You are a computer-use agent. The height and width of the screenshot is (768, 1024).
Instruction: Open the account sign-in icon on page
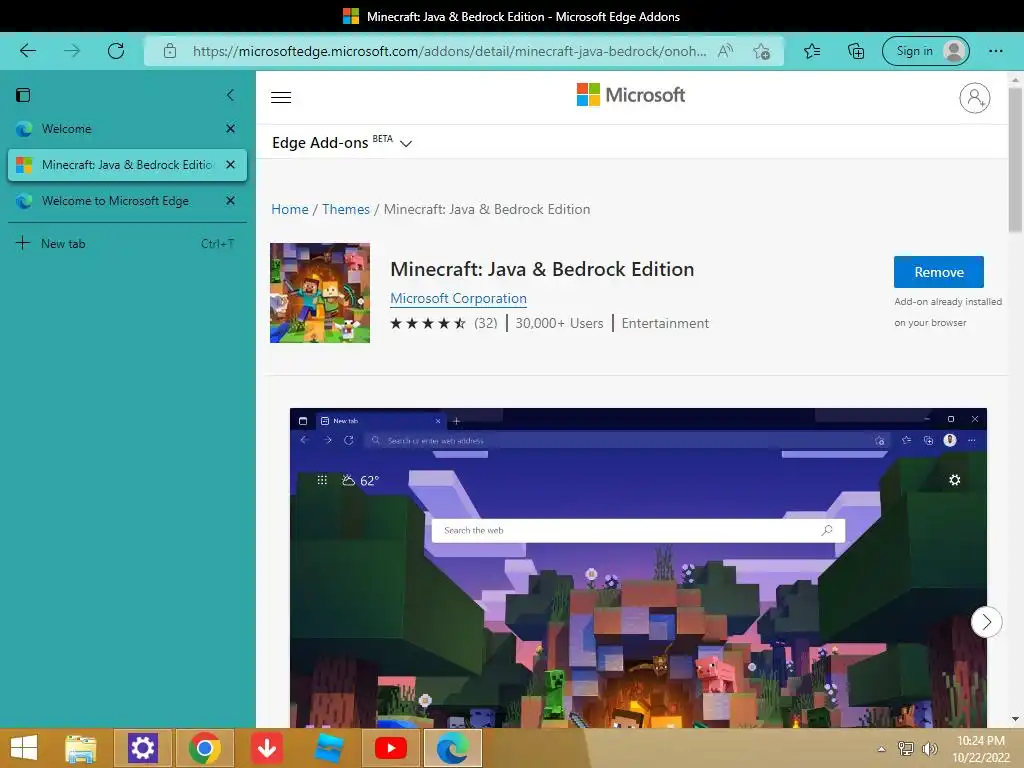[x=974, y=98]
